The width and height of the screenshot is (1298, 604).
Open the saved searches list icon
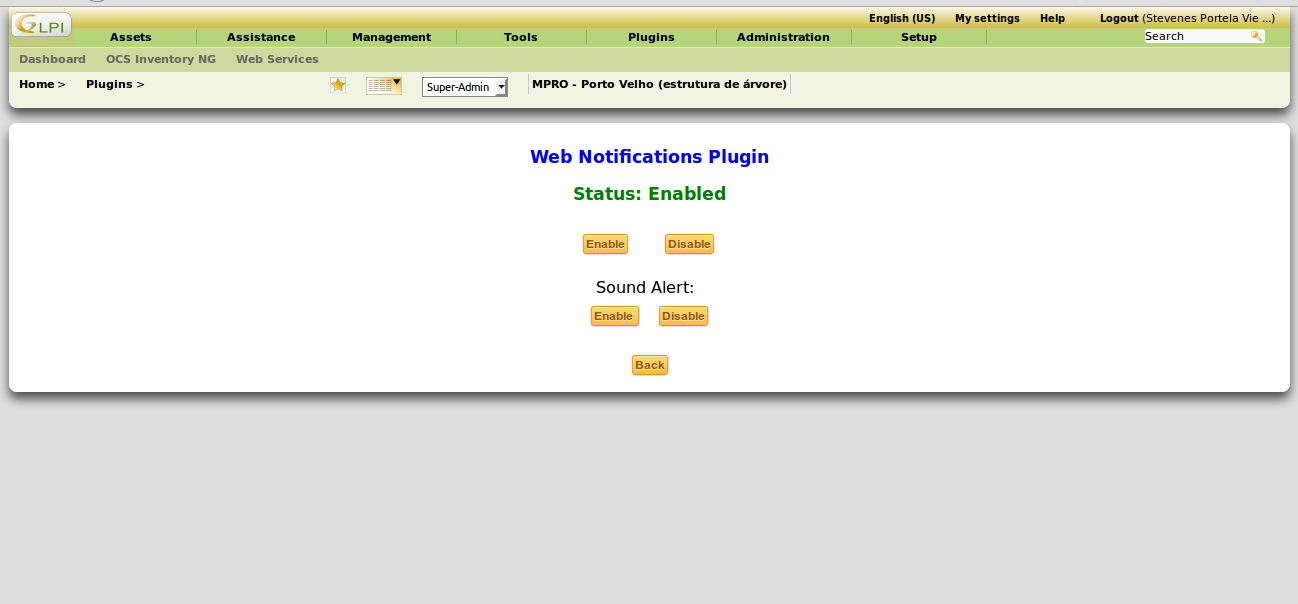pos(383,86)
